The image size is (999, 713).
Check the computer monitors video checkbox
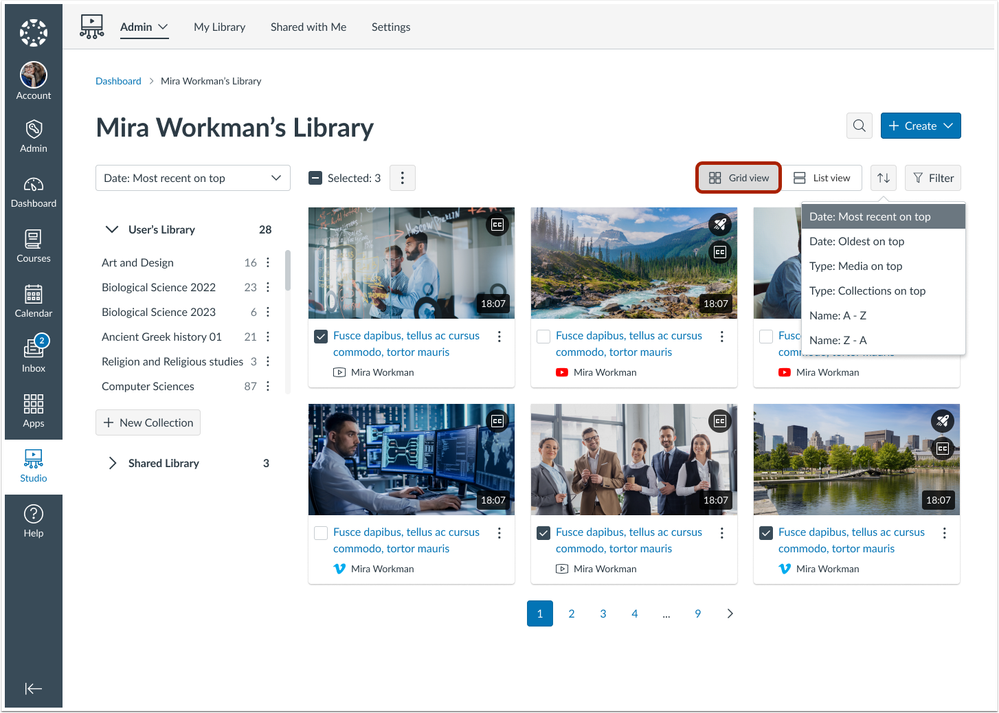point(321,533)
